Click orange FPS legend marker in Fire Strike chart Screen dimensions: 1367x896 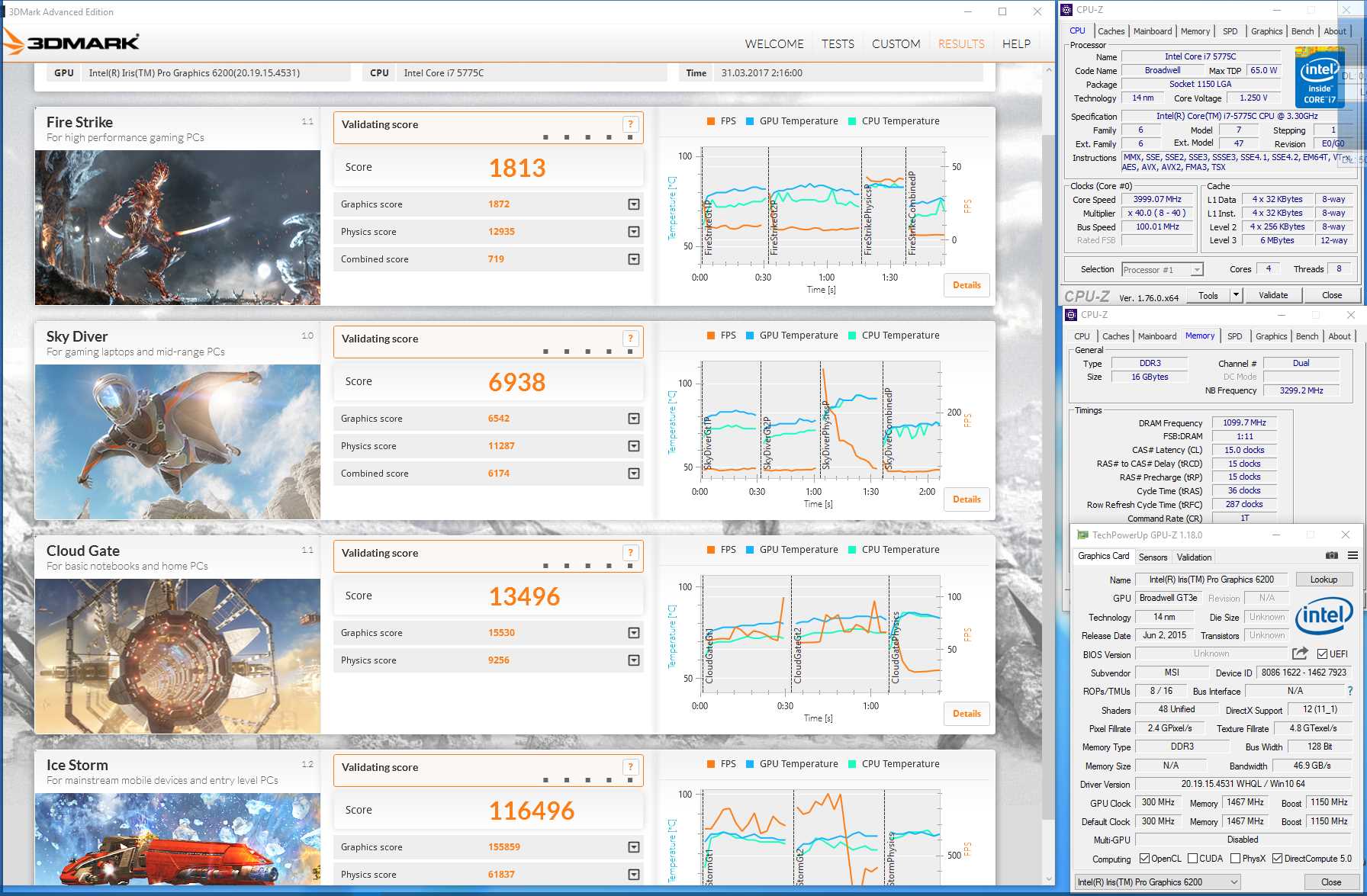click(711, 121)
